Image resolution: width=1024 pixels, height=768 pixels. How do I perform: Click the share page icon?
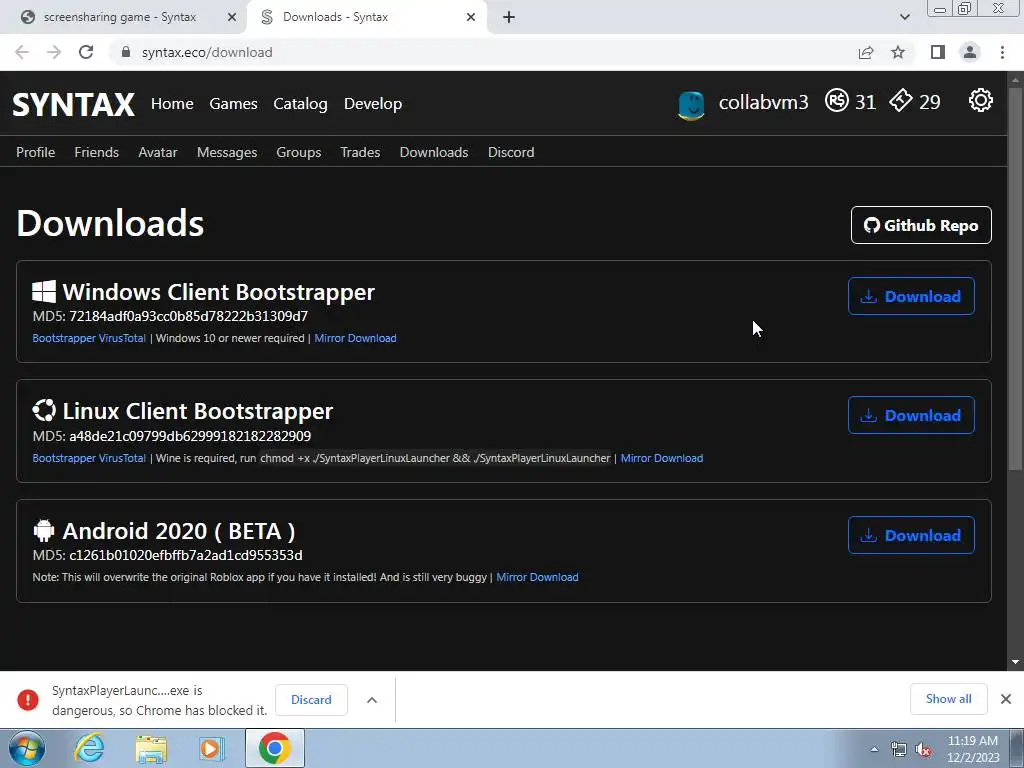(x=866, y=52)
